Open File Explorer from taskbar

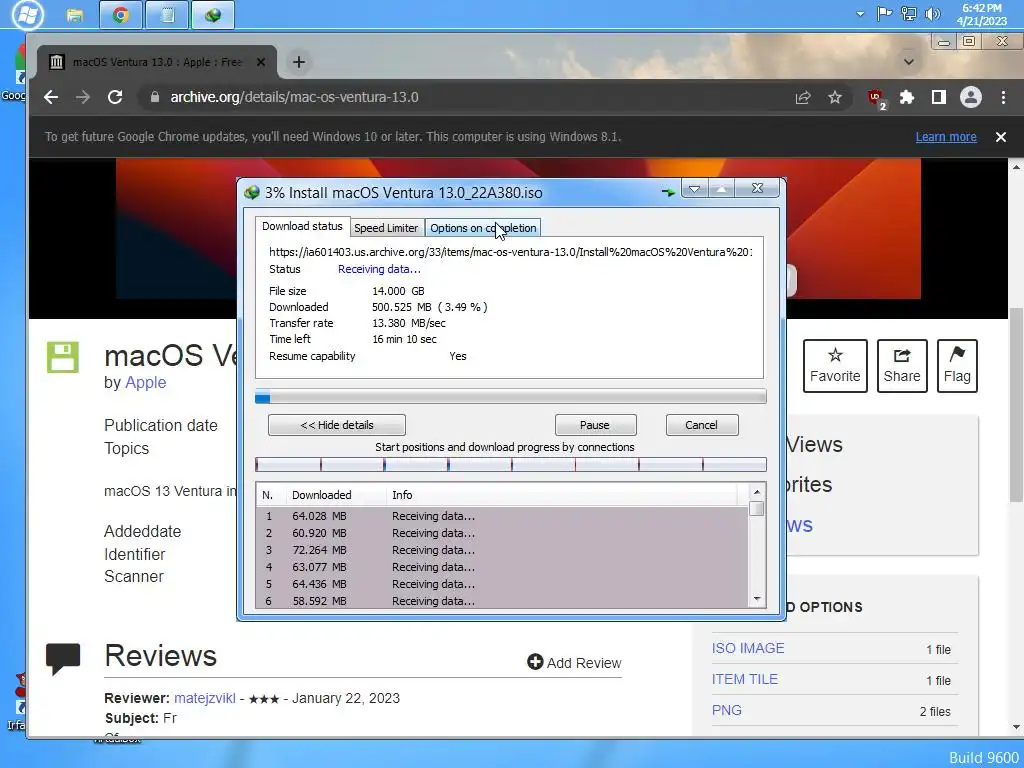click(x=75, y=15)
